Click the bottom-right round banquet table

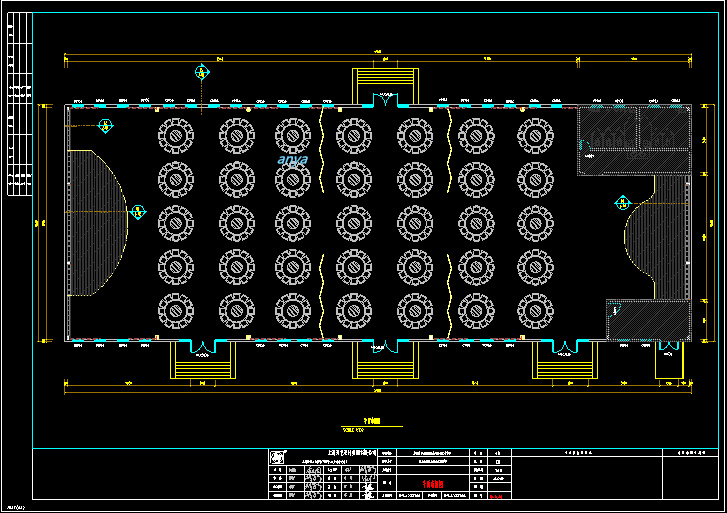(x=535, y=311)
